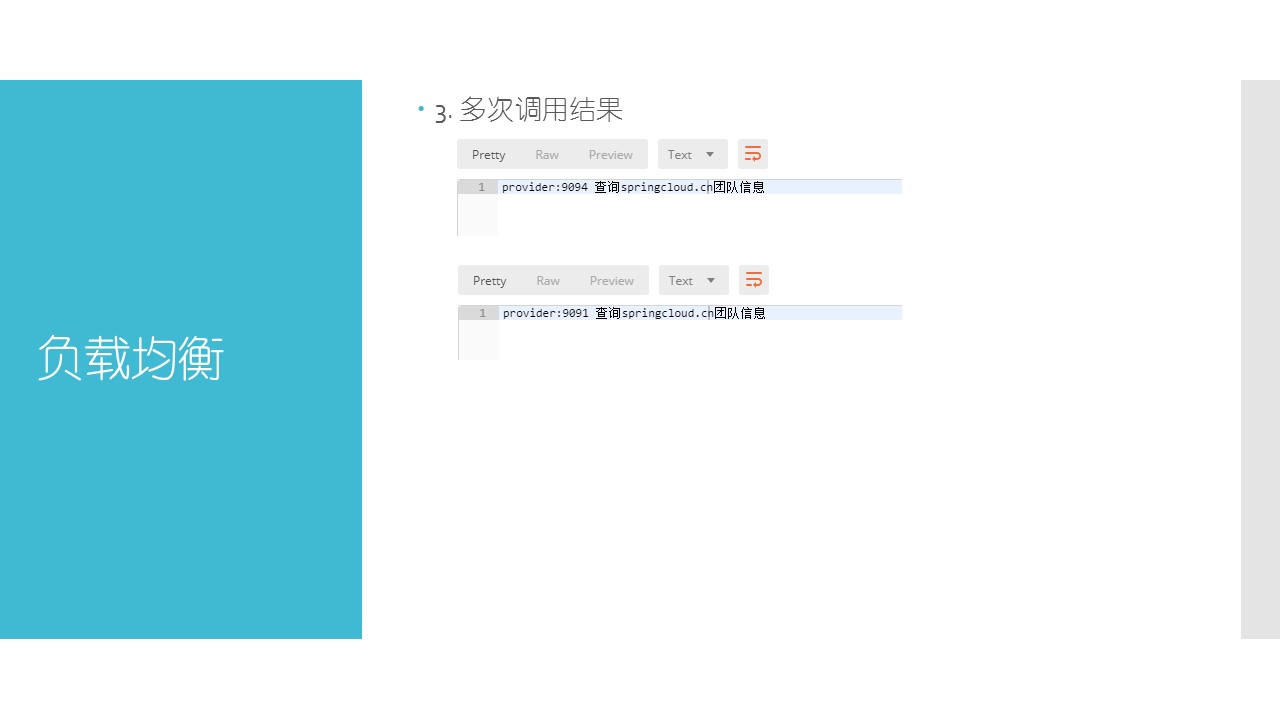Select Pretty tab above the provider:9094 response

[x=488, y=154]
